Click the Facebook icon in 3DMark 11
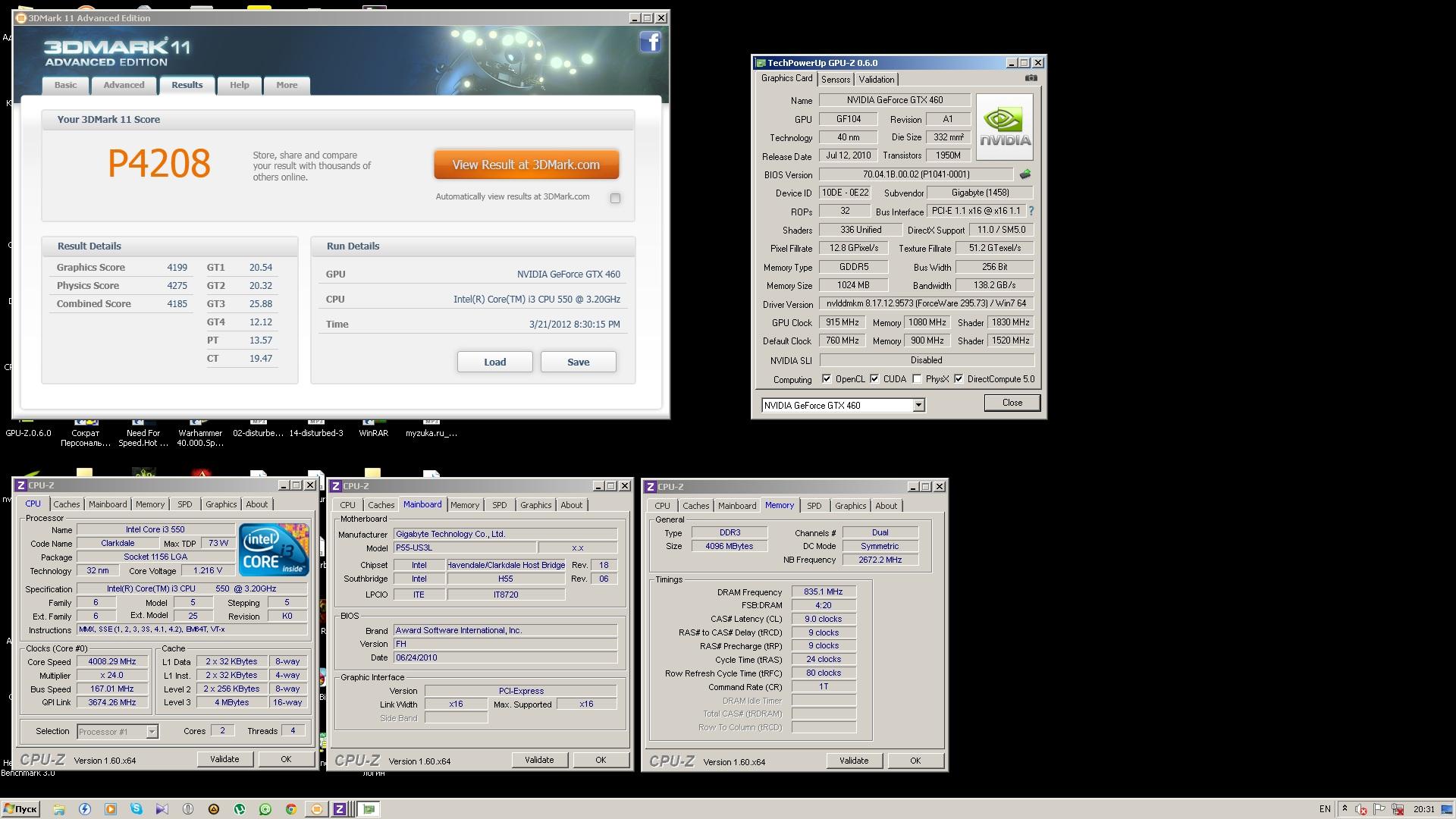Screen dimensions: 1456x819 pyautogui.click(x=651, y=42)
